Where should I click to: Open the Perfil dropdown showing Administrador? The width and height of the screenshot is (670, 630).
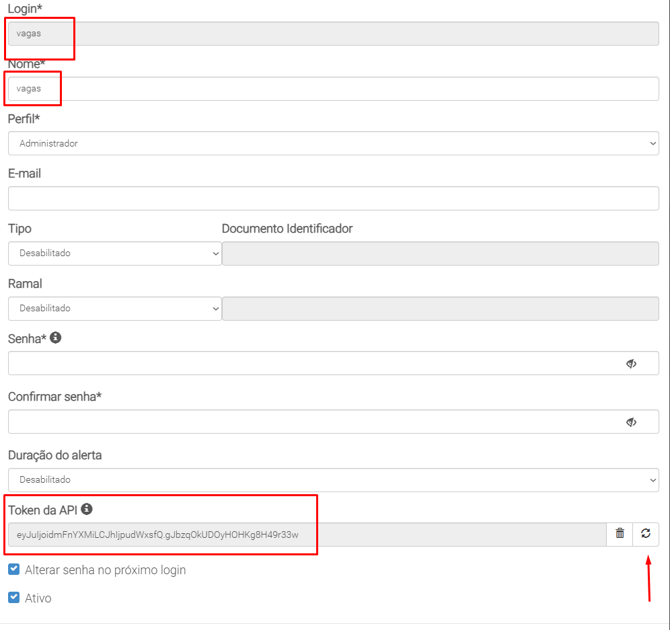333,143
